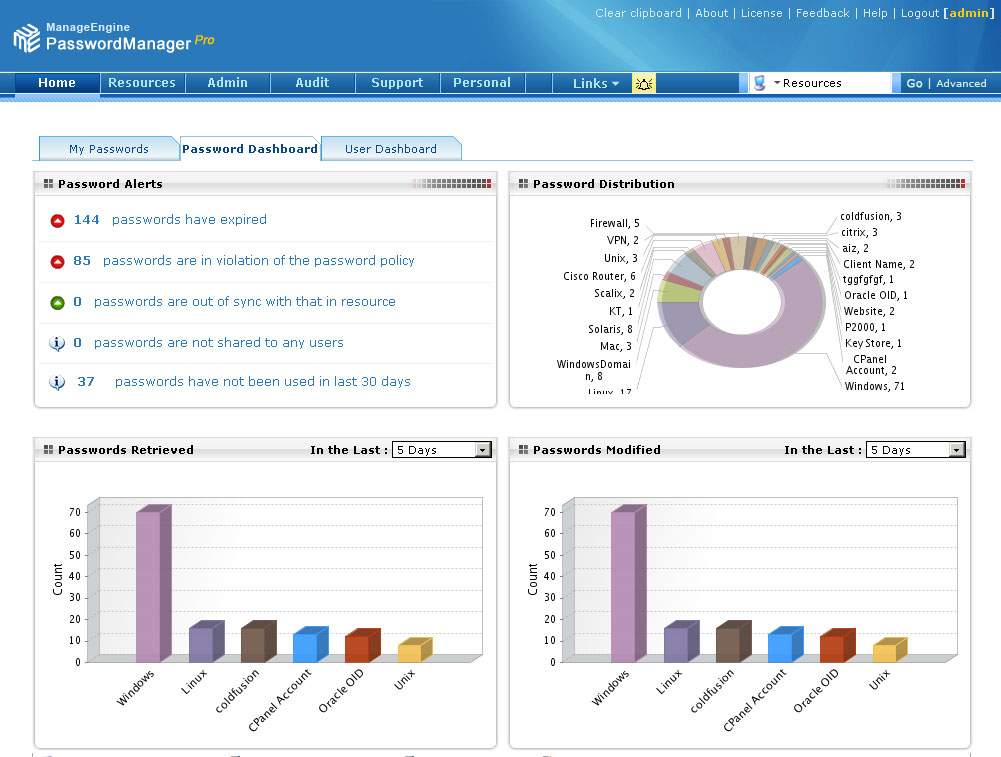Click the computer icon in search box

point(760,84)
